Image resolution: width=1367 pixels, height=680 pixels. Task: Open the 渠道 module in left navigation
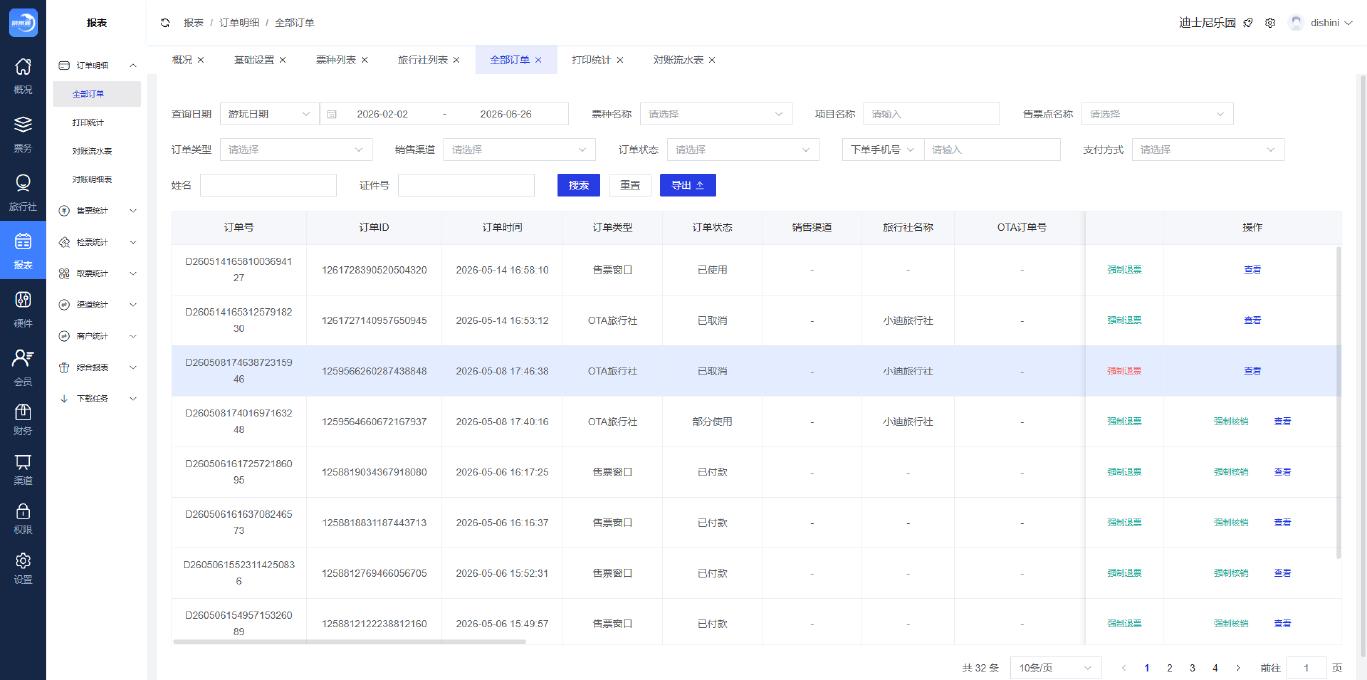click(x=22, y=468)
